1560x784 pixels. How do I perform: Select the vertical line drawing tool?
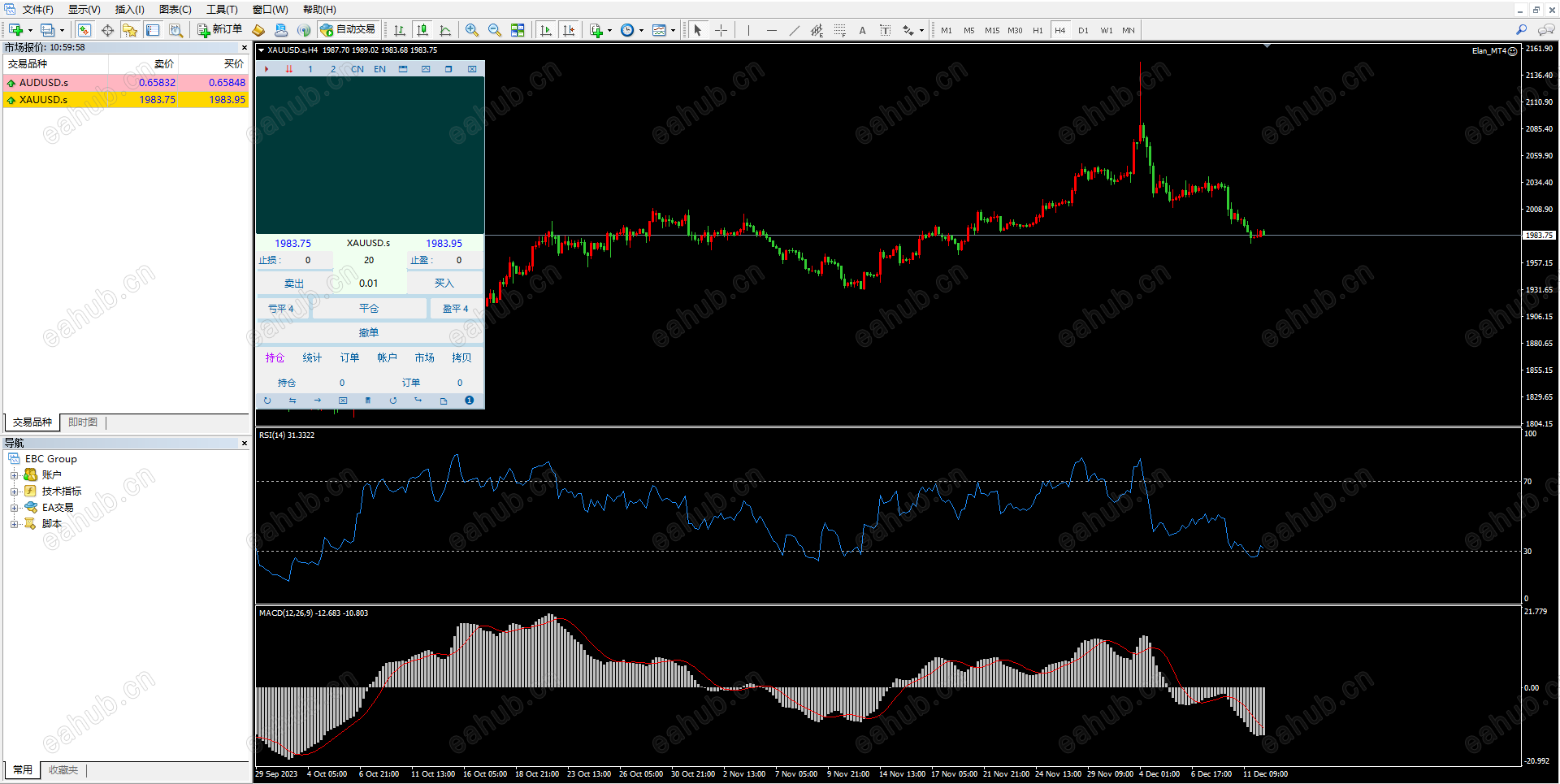pyautogui.click(x=748, y=30)
